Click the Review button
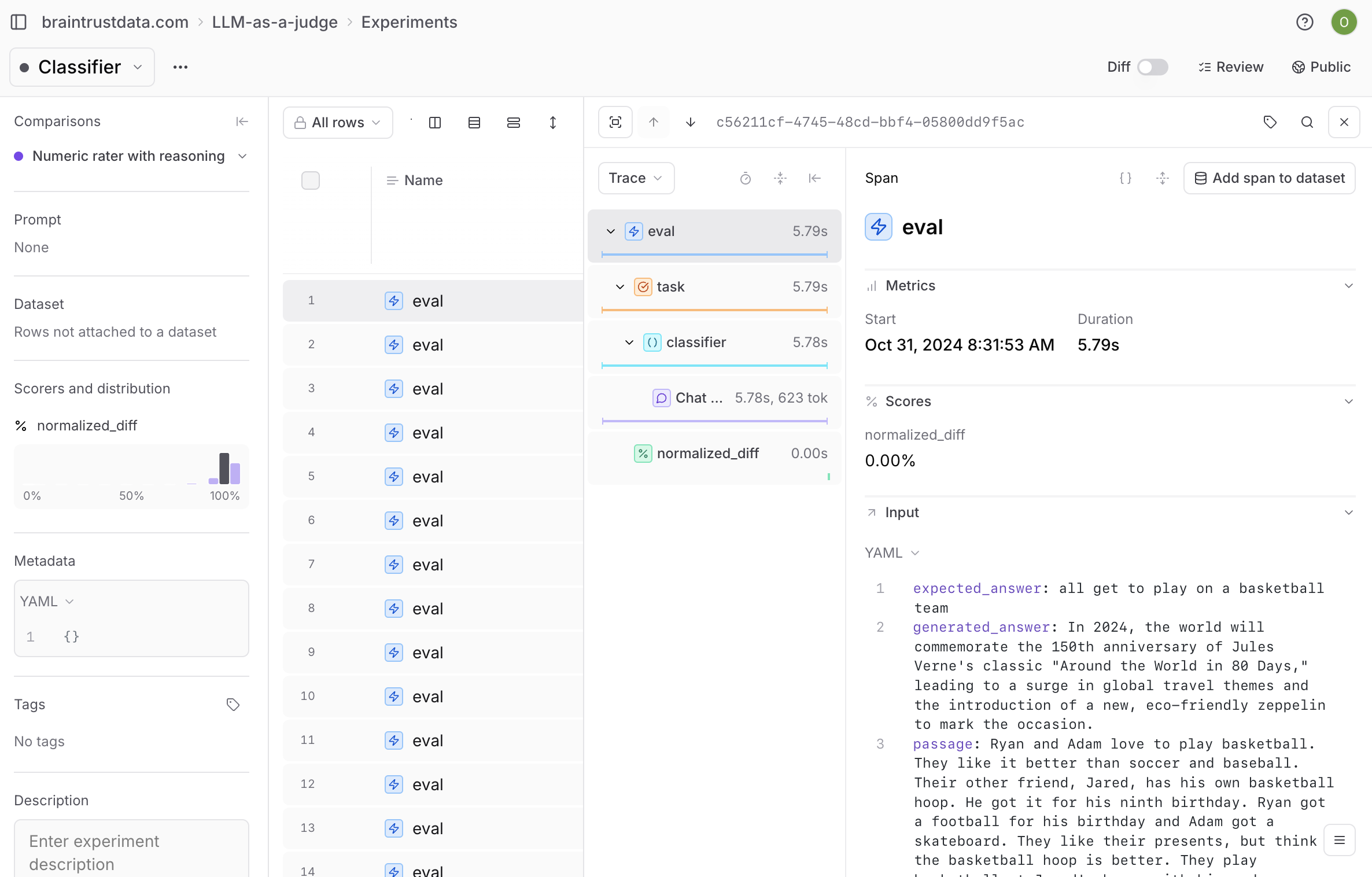The image size is (1372, 877). coord(1231,67)
